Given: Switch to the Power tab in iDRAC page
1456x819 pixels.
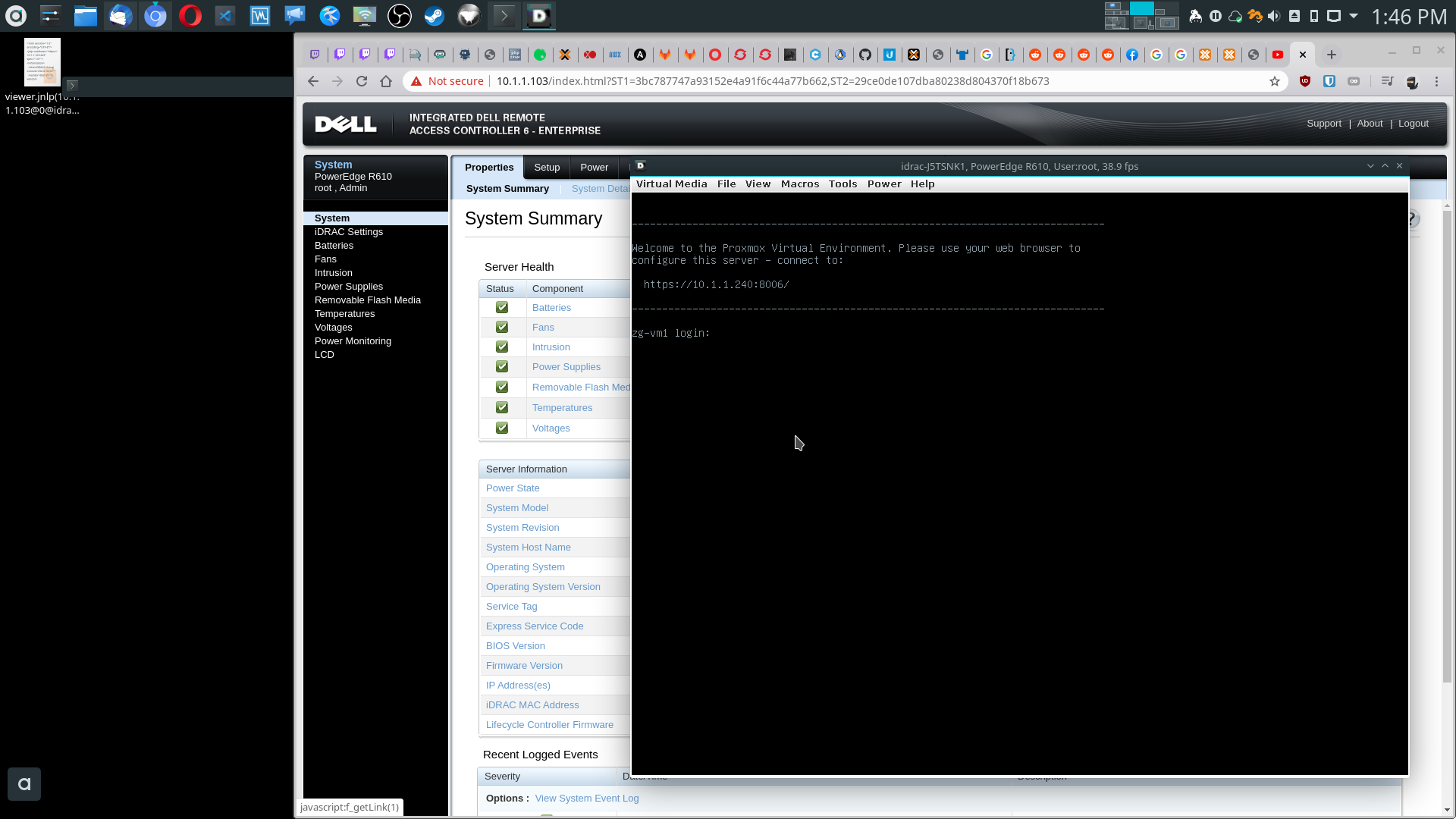Looking at the screenshot, I should pyautogui.click(x=594, y=168).
